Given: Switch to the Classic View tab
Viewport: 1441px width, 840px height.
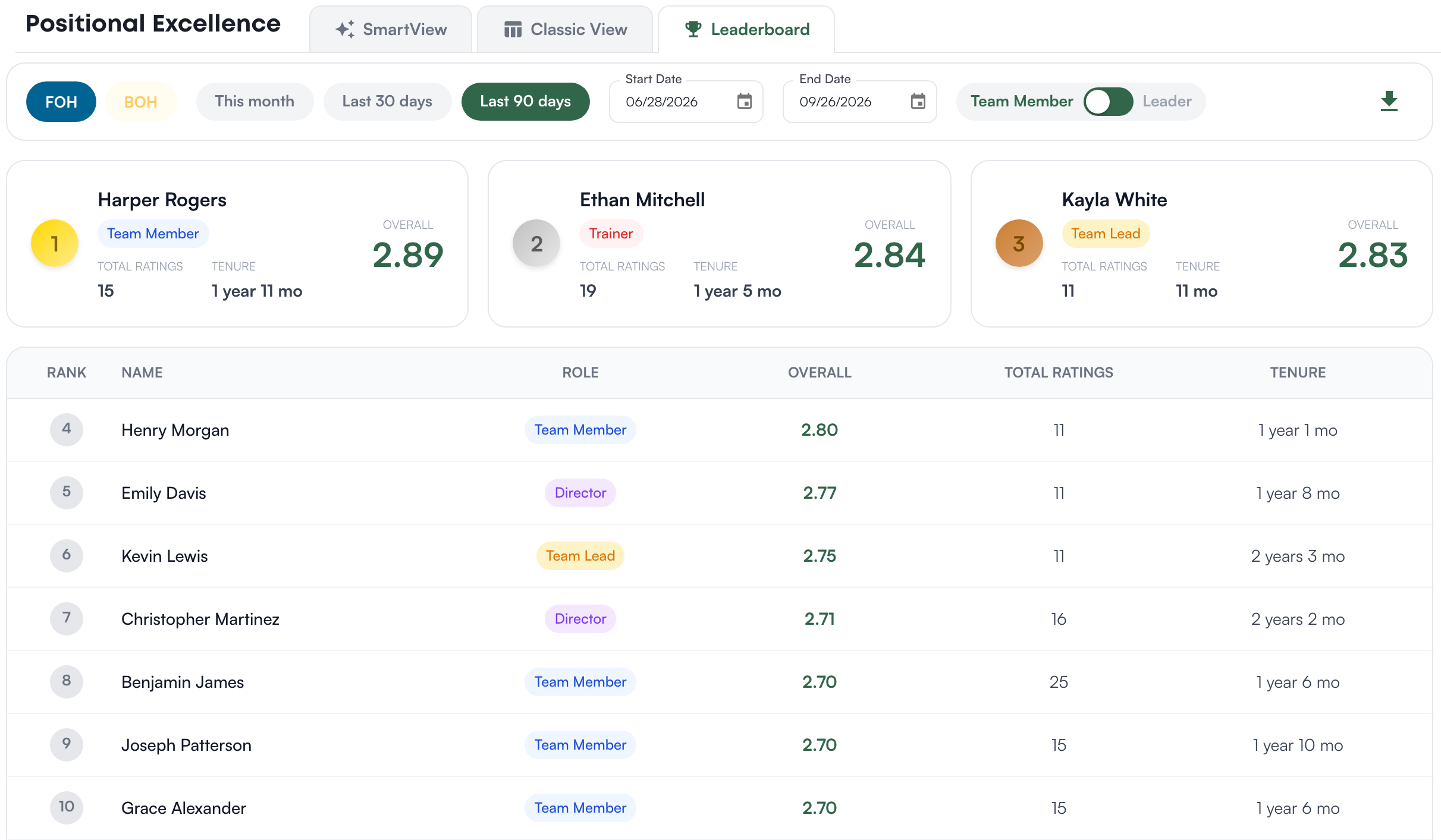Looking at the screenshot, I should pyautogui.click(x=565, y=29).
